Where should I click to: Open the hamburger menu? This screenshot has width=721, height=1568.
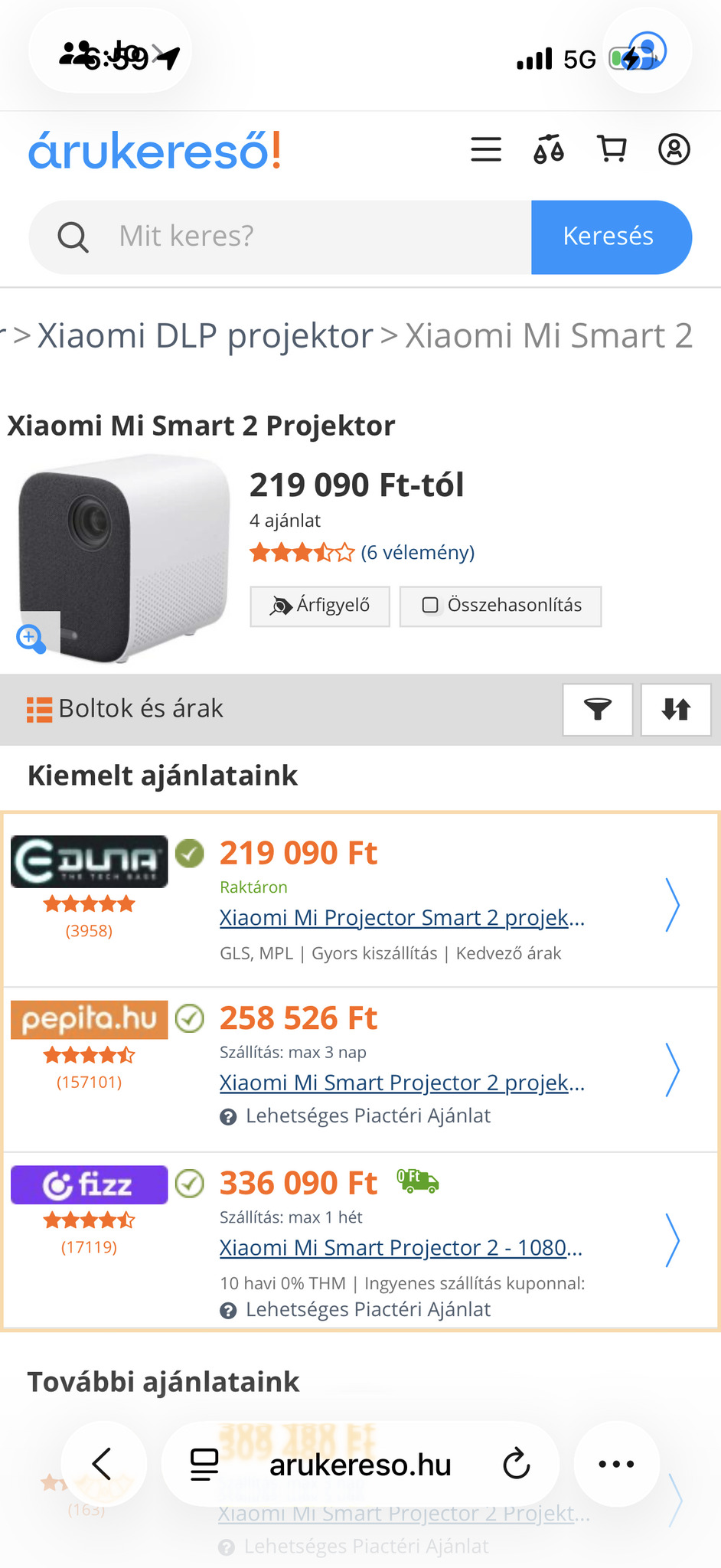point(486,149)
